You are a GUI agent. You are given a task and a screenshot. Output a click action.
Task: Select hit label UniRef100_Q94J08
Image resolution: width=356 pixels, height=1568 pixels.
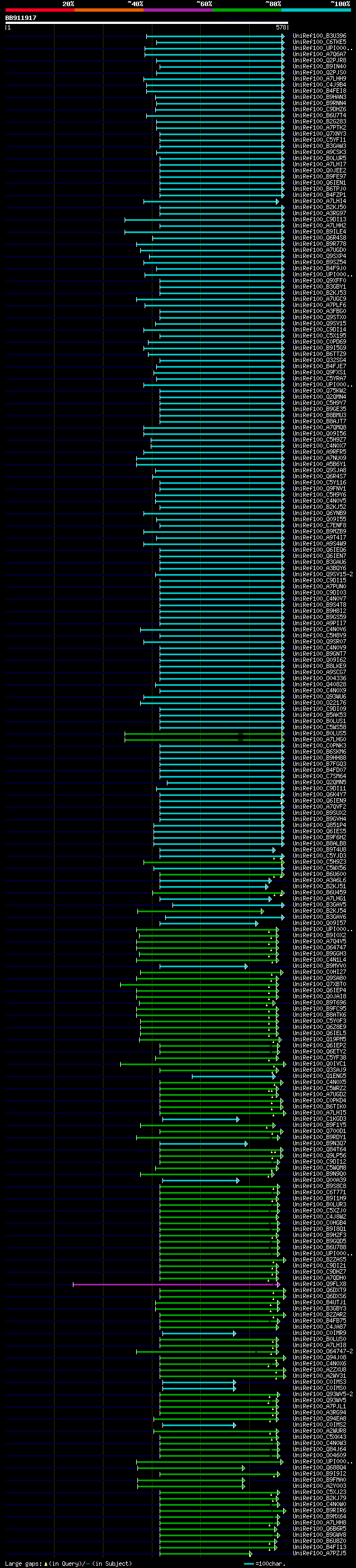tap(319, 1357)
